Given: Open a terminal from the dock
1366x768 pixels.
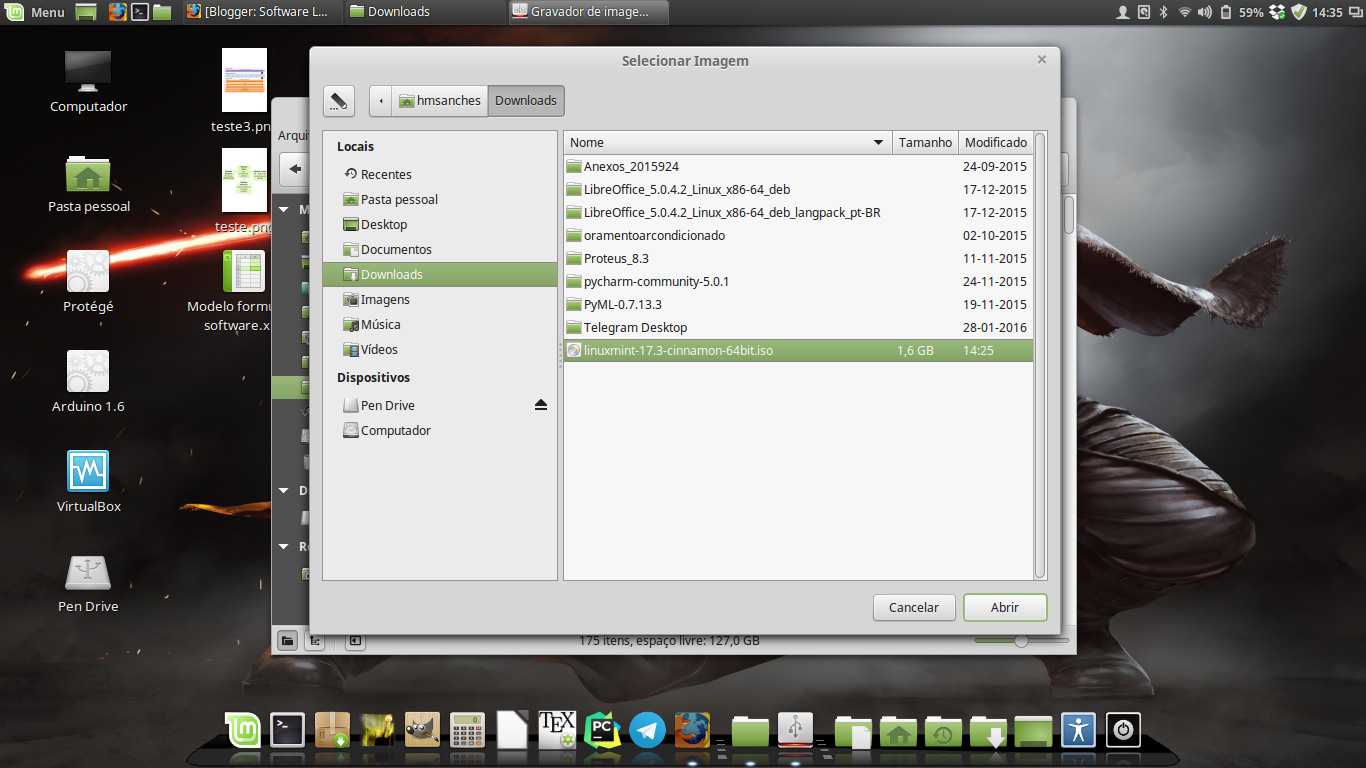Looking at the screenshot, I should 286,730.
